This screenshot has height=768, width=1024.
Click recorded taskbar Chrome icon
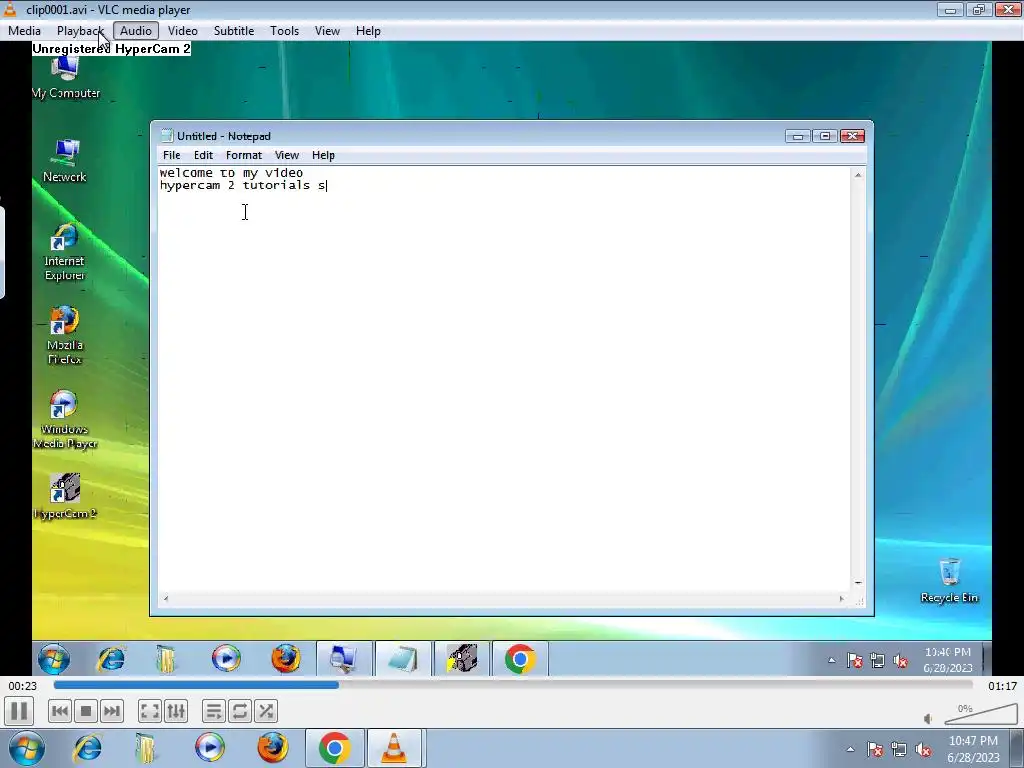pos(520,658)
